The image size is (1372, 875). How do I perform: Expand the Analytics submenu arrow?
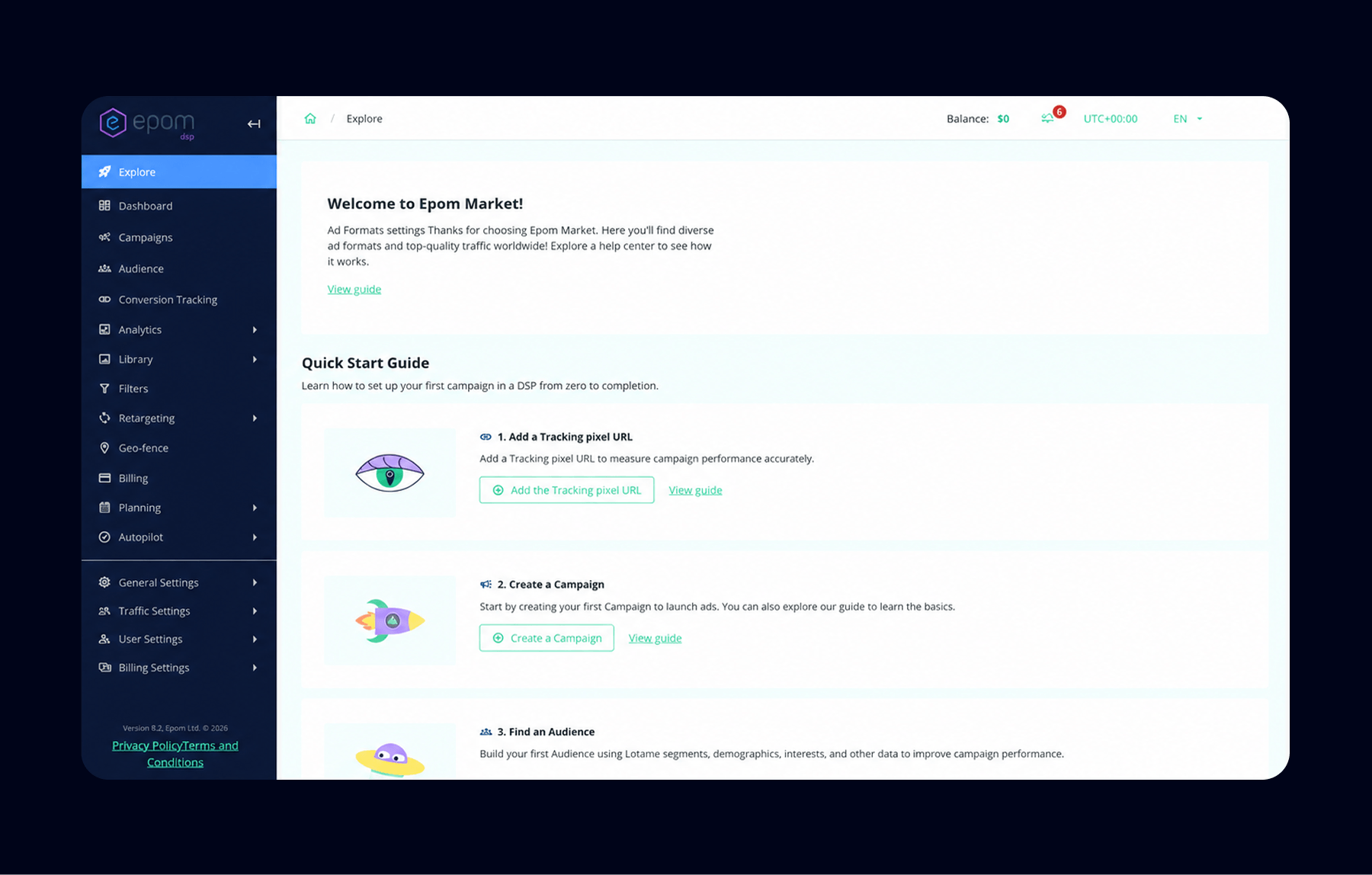255,330
